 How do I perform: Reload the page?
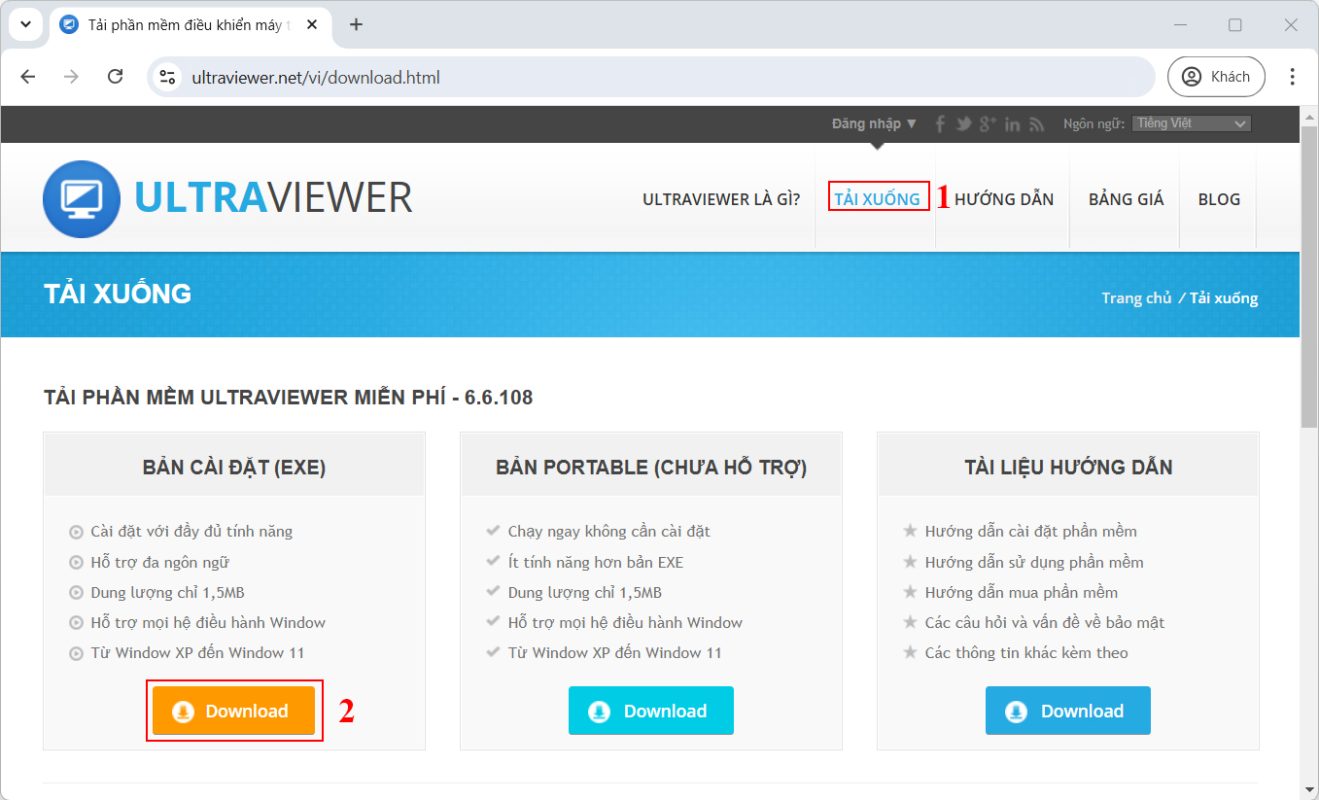pos(115,75)
